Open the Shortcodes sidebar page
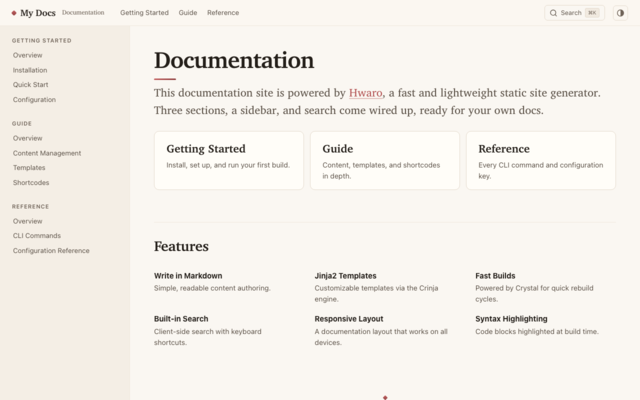 click(31, 182)
